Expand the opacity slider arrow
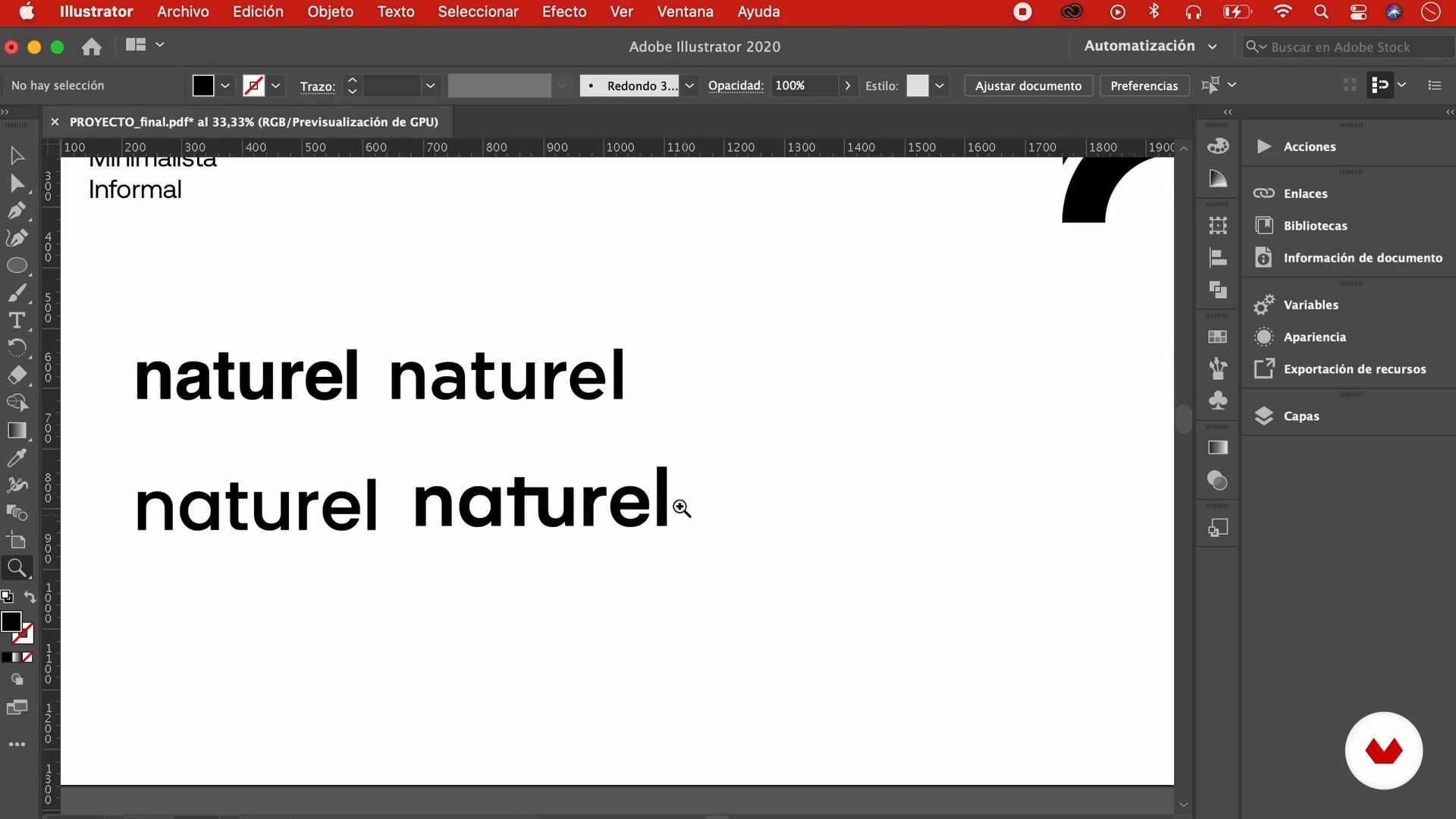 tap(848, 86)
